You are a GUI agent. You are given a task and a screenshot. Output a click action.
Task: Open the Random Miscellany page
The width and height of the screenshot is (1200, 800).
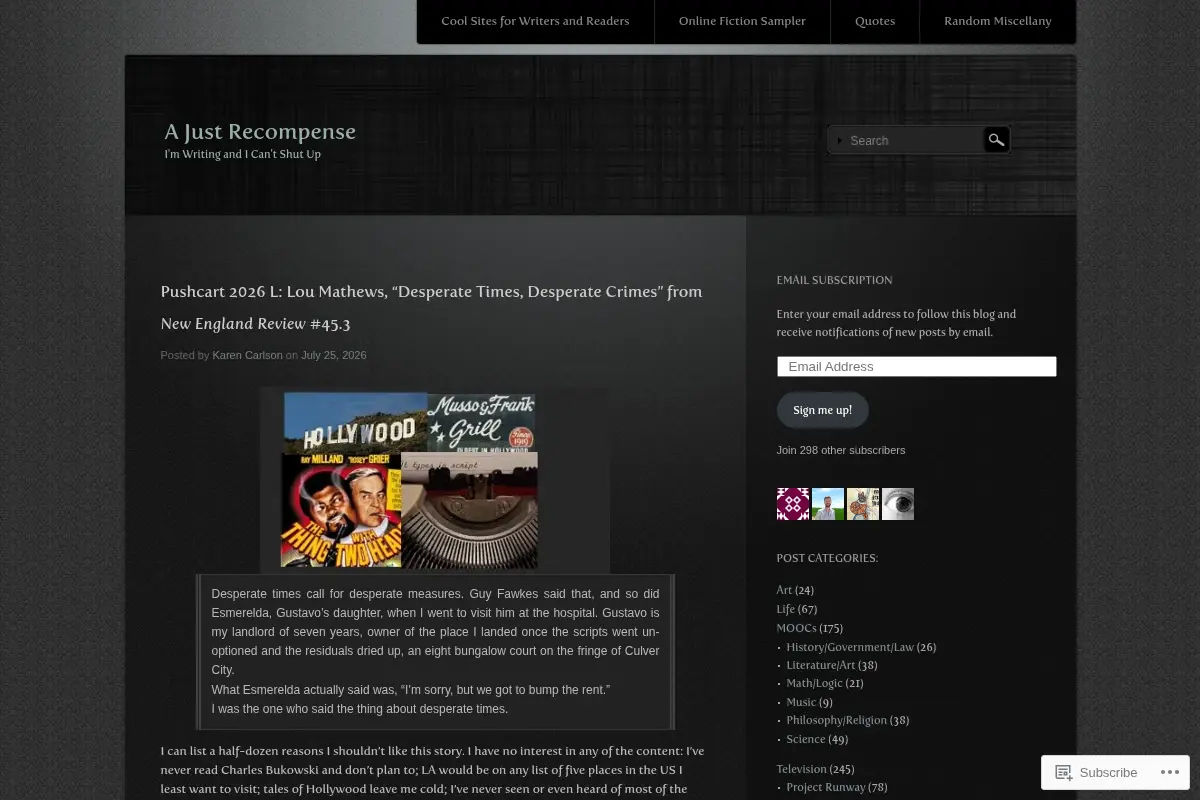(x=998, y=21)
